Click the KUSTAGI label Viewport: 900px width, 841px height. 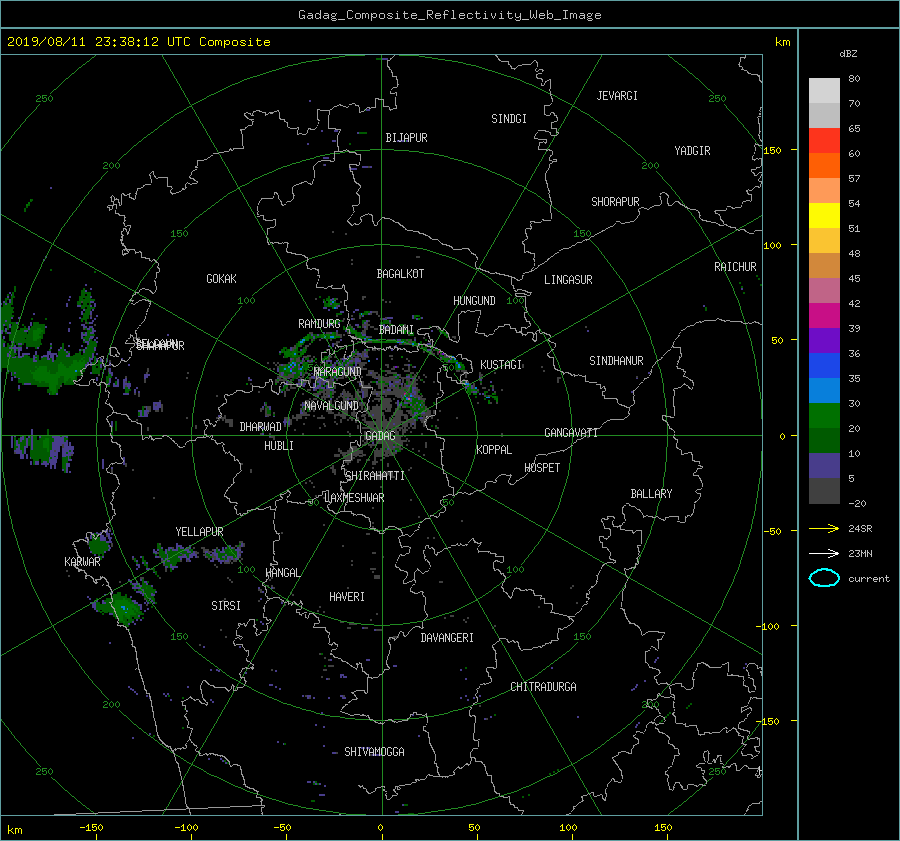point(501,365)
